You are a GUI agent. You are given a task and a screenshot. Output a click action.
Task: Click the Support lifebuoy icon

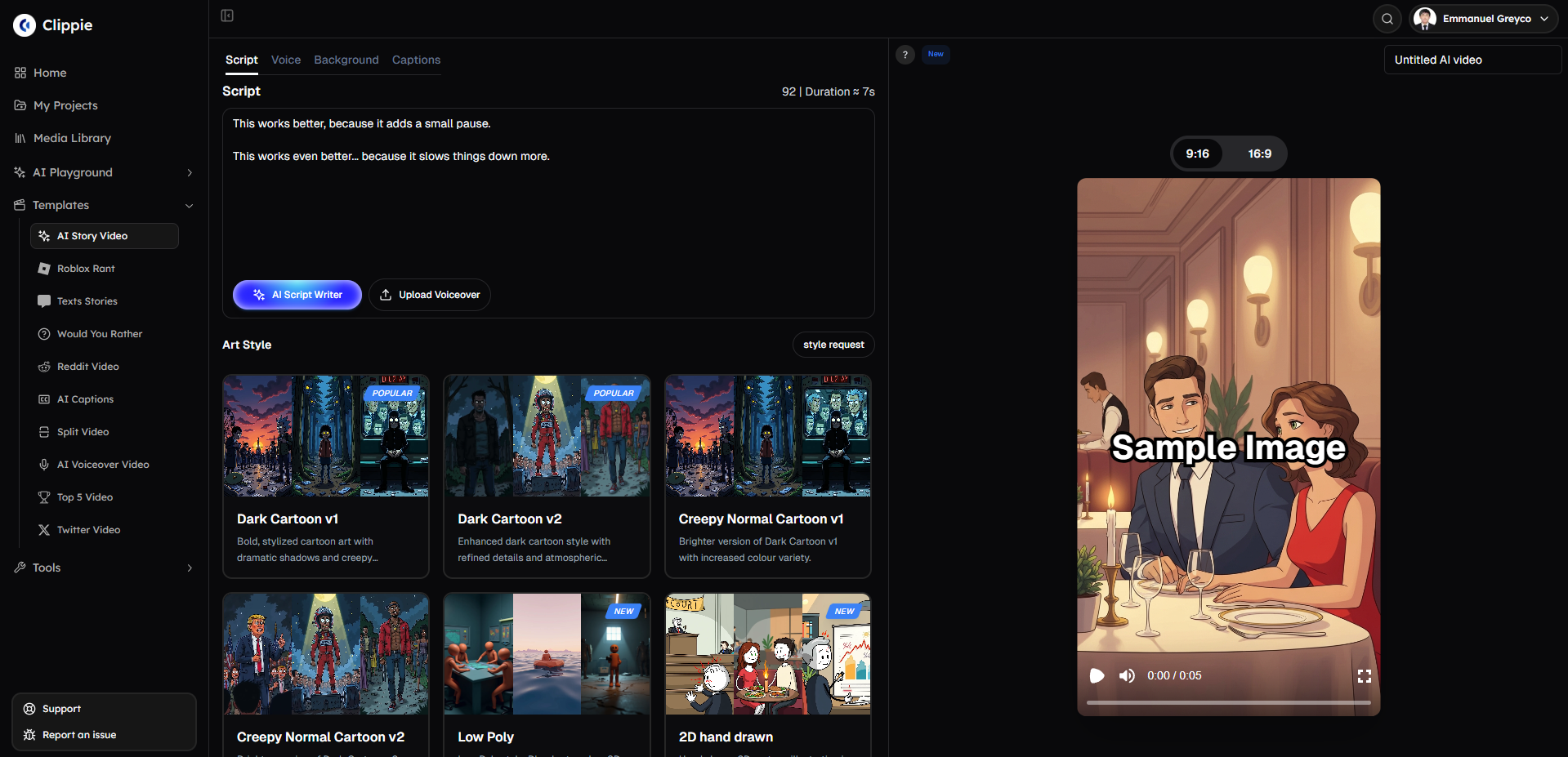tap(29, 709)
